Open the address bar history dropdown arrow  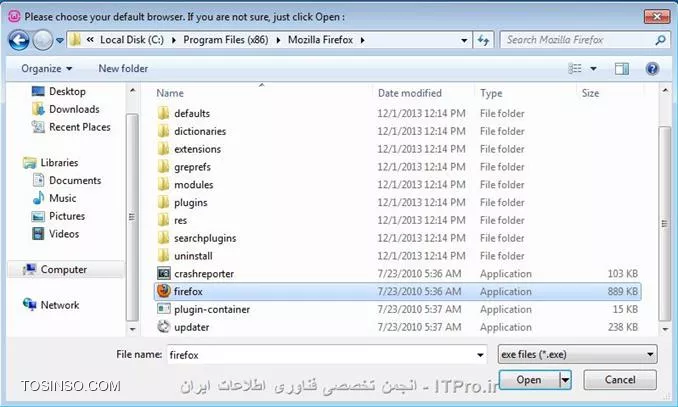click(x=464, y=40)
